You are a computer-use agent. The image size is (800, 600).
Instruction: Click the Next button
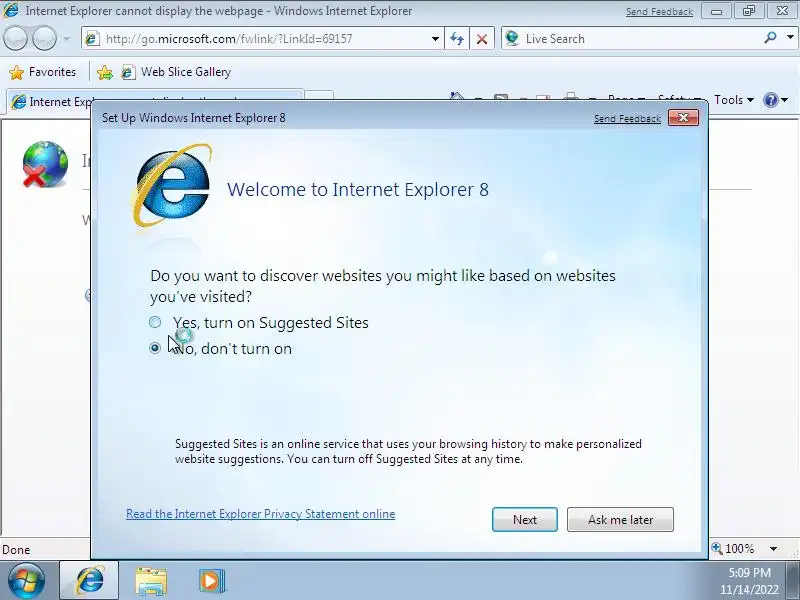tap(524, 519)
